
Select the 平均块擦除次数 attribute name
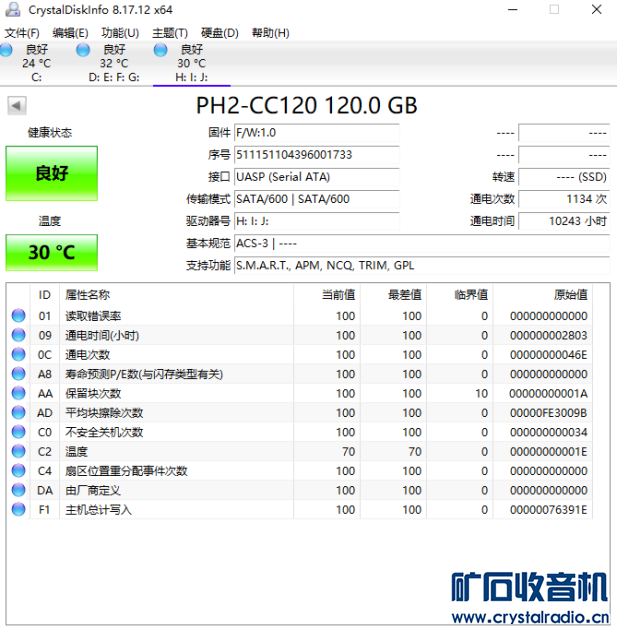(104, 413)
